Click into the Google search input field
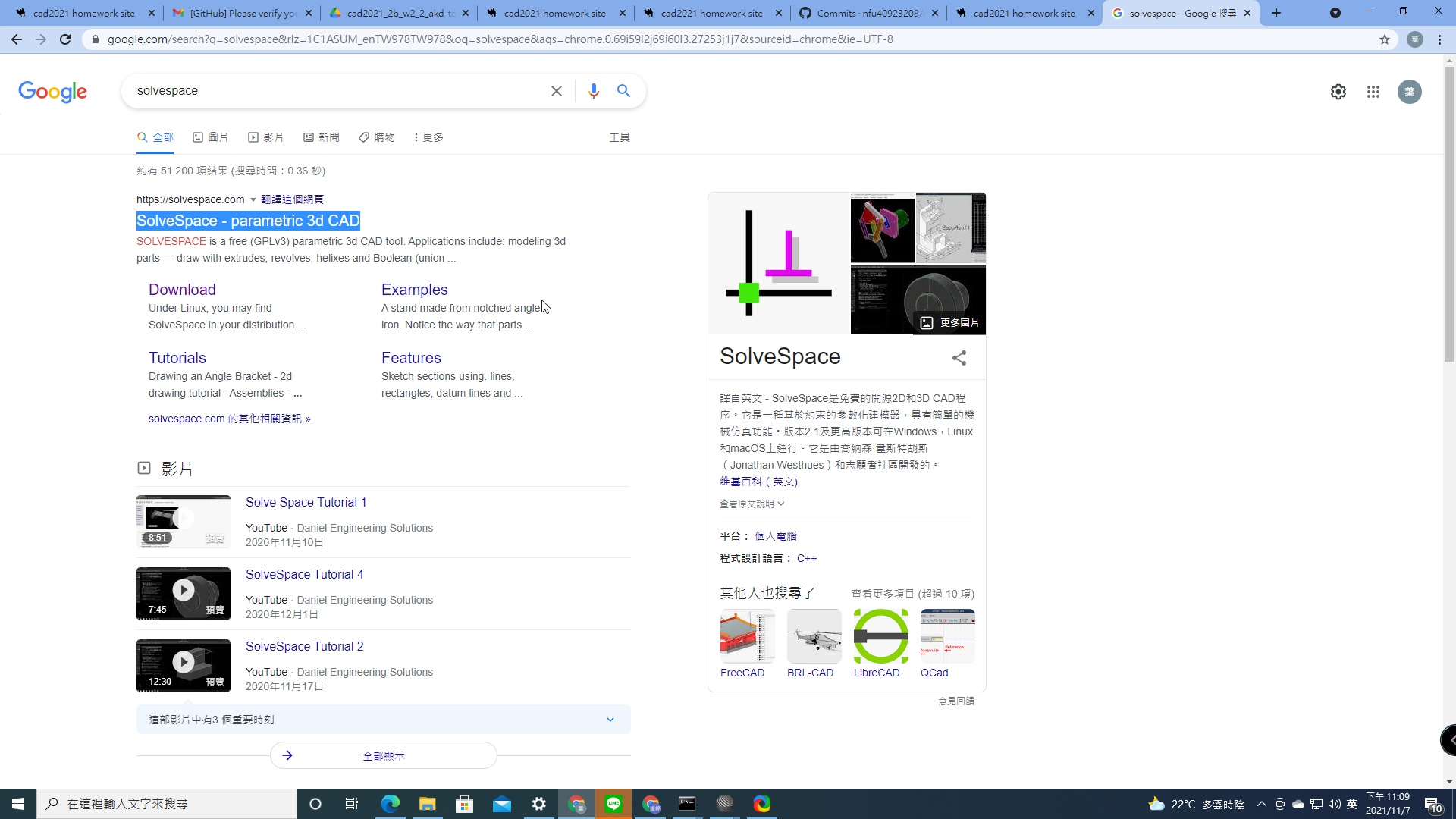 point(337,91)
